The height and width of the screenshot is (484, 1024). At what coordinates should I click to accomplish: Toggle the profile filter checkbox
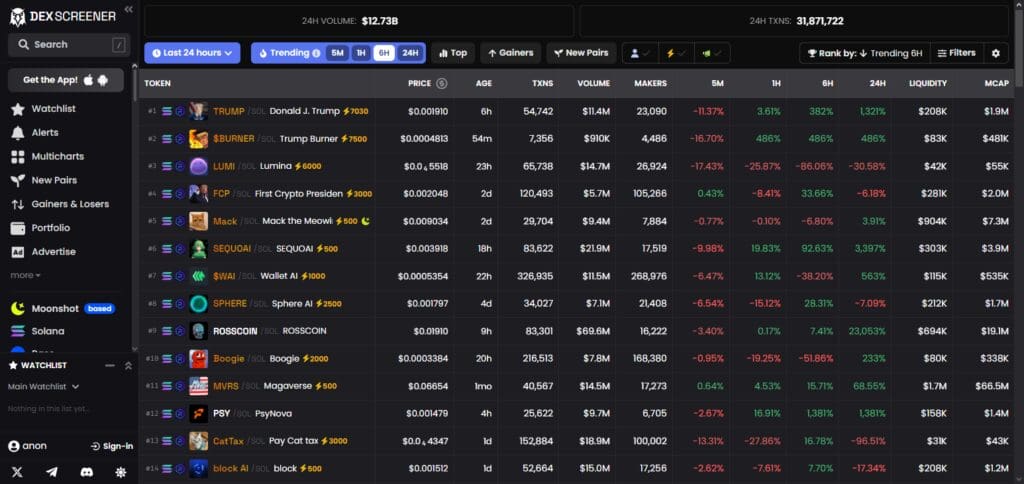point(639,54)
